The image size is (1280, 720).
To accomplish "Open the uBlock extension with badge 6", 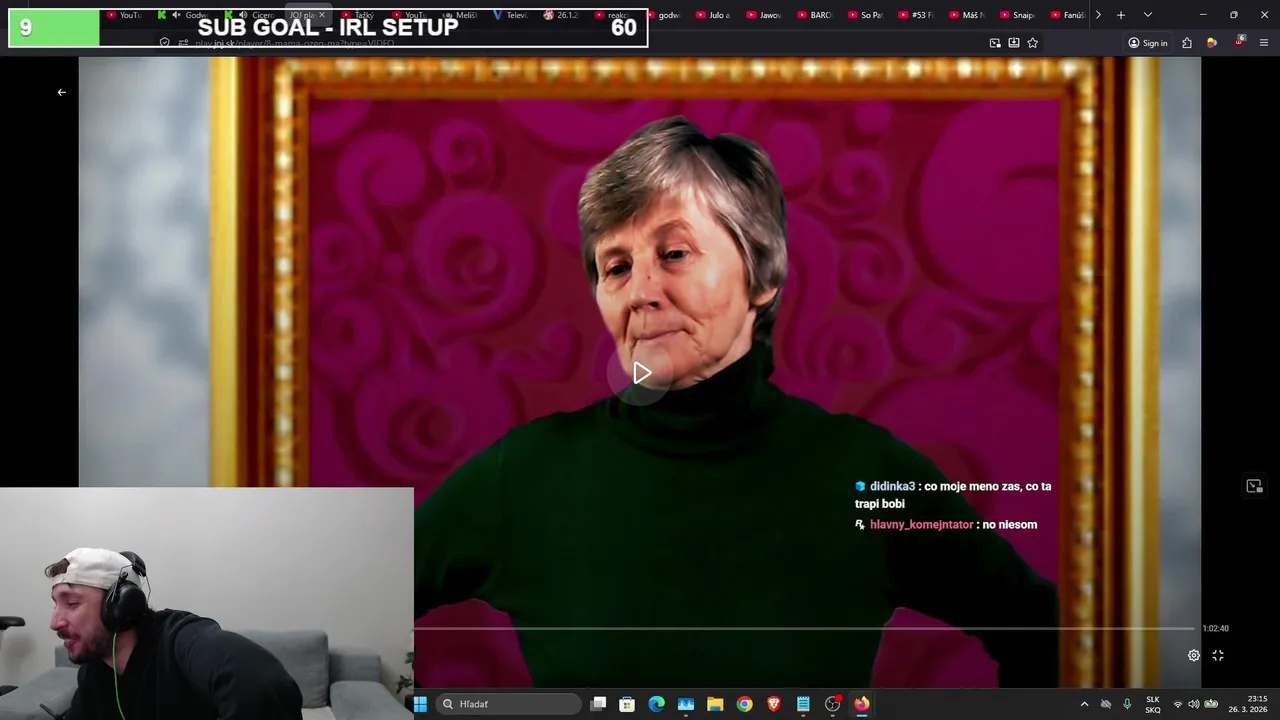I will tap(1239, 42).
